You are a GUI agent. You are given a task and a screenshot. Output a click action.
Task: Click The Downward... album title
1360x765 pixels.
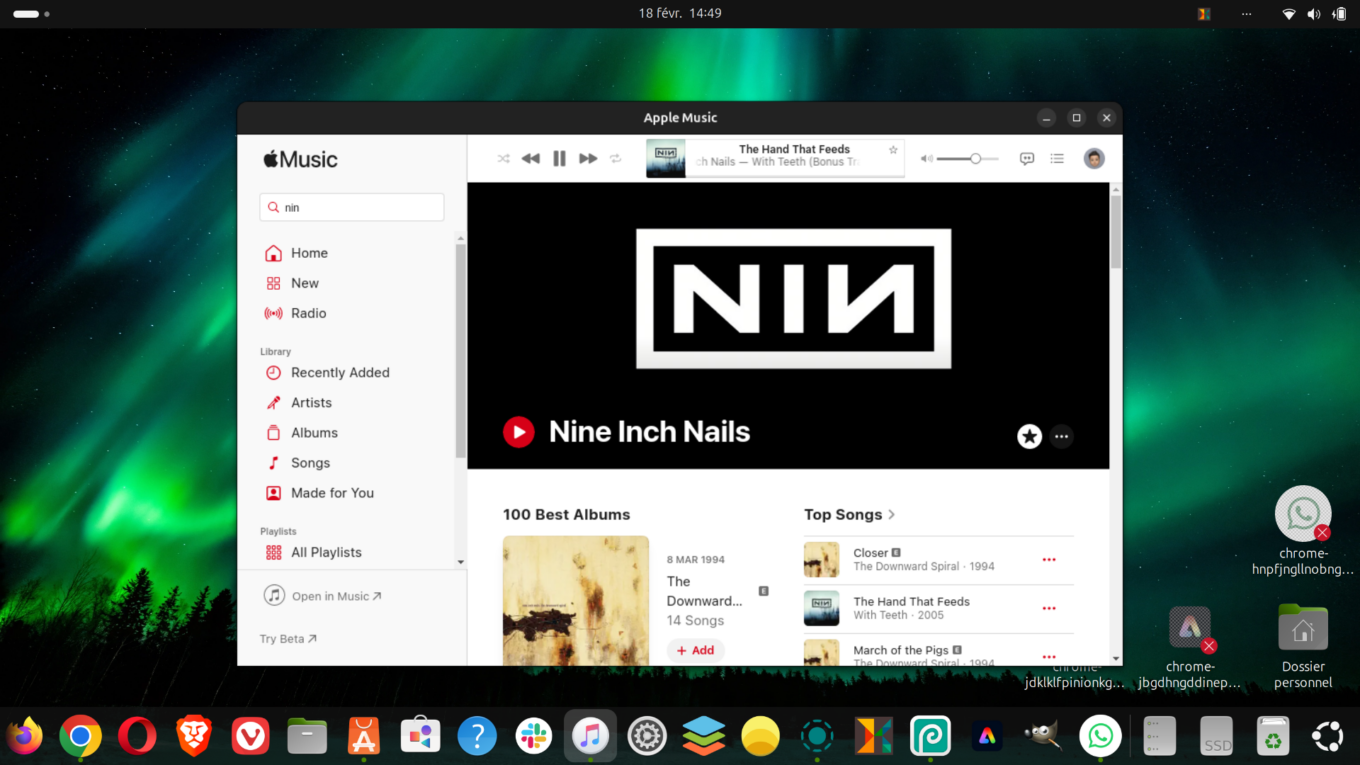point(705,591)
